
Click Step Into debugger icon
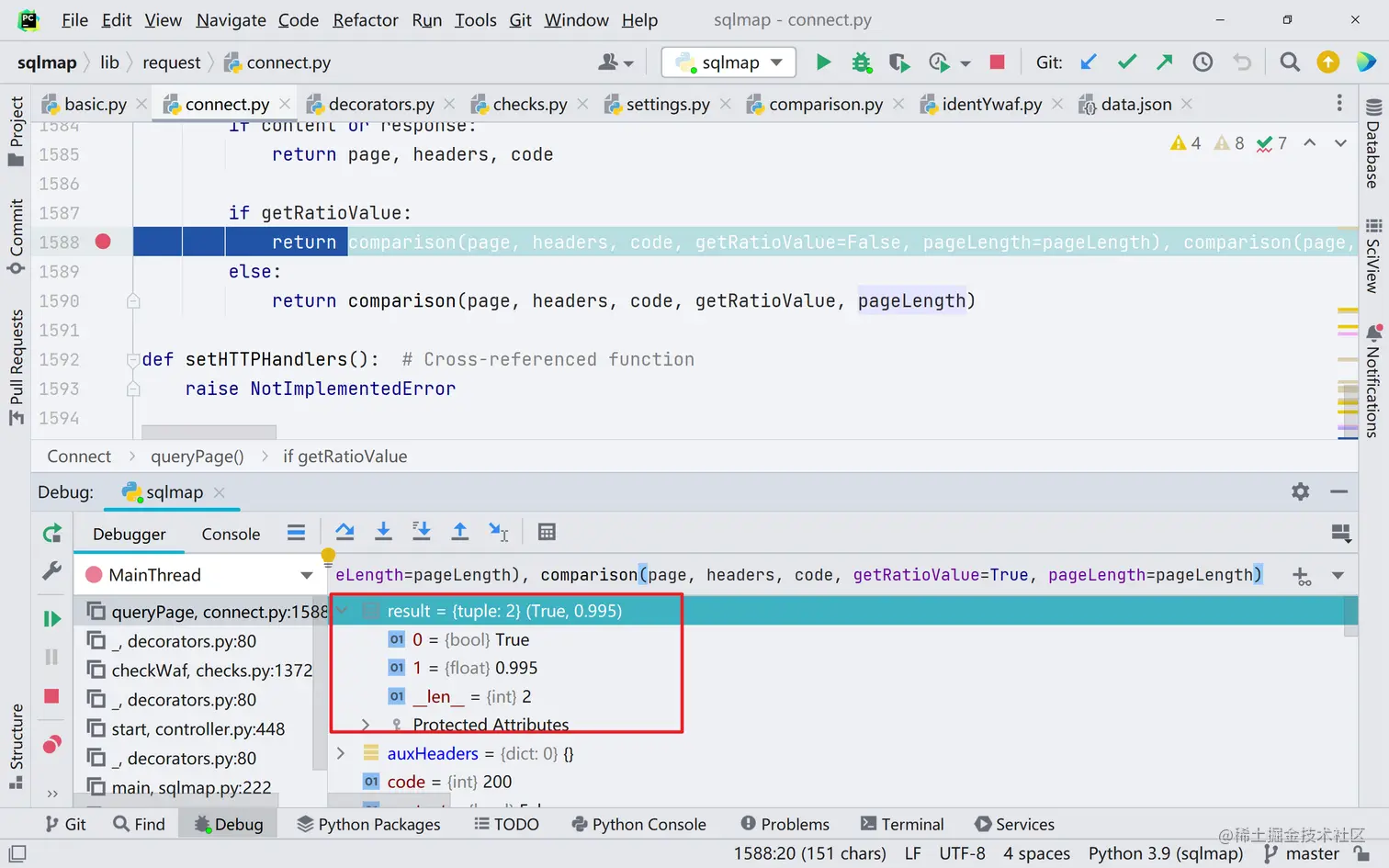(x=383, y=532)
